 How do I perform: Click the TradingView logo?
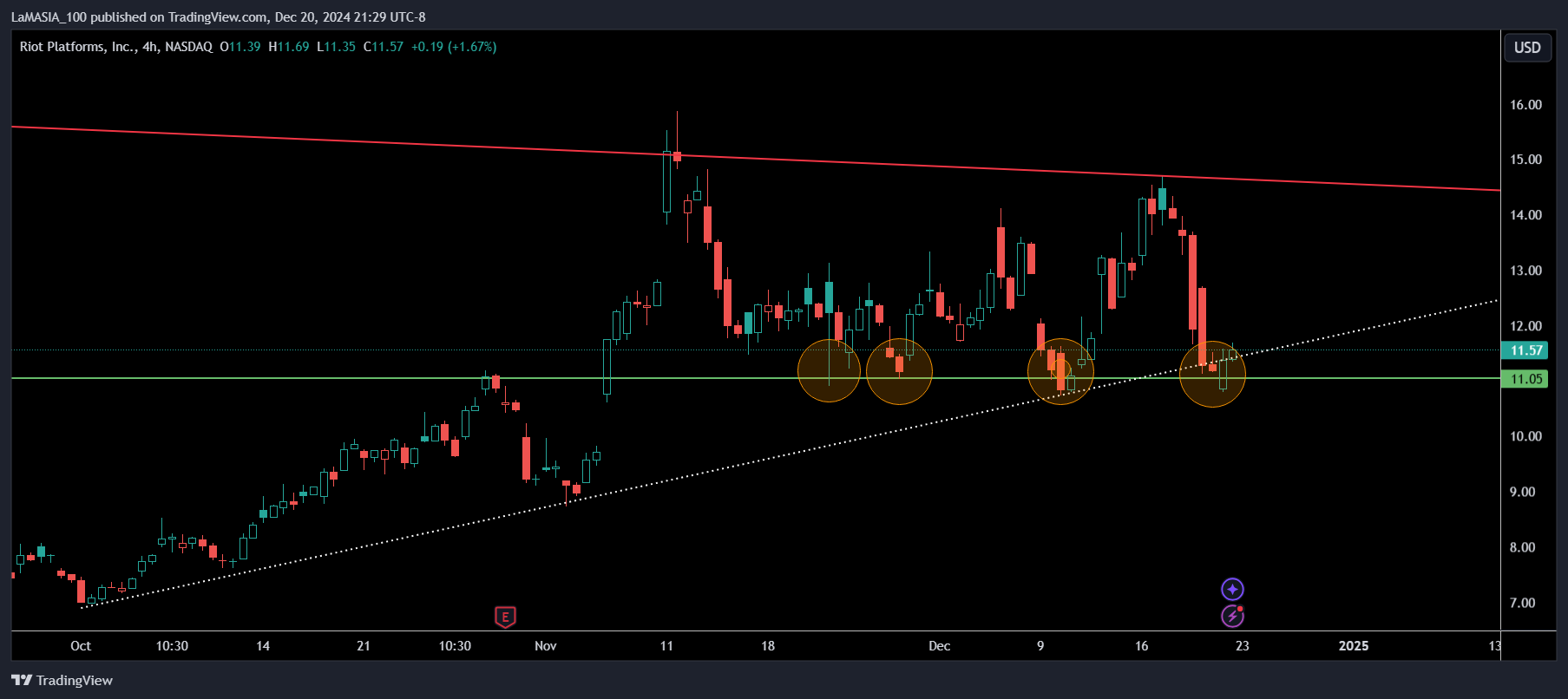click(62, 680)
